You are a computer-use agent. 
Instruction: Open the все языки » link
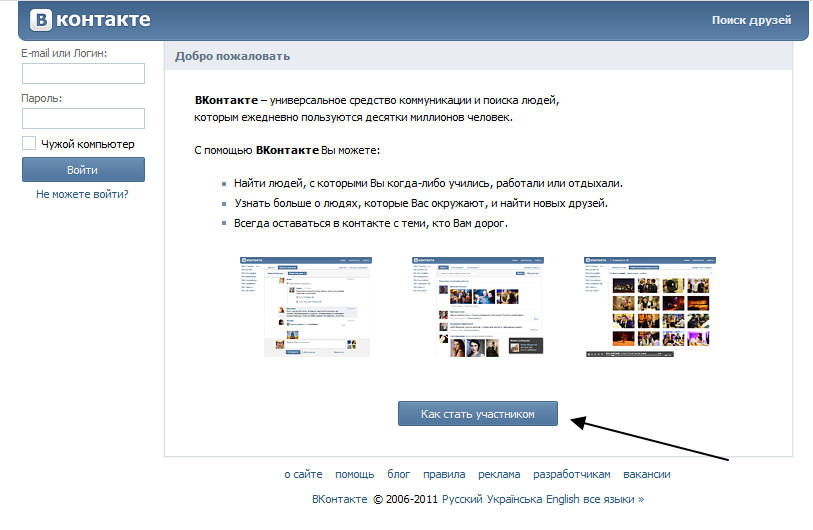(614, 499)
